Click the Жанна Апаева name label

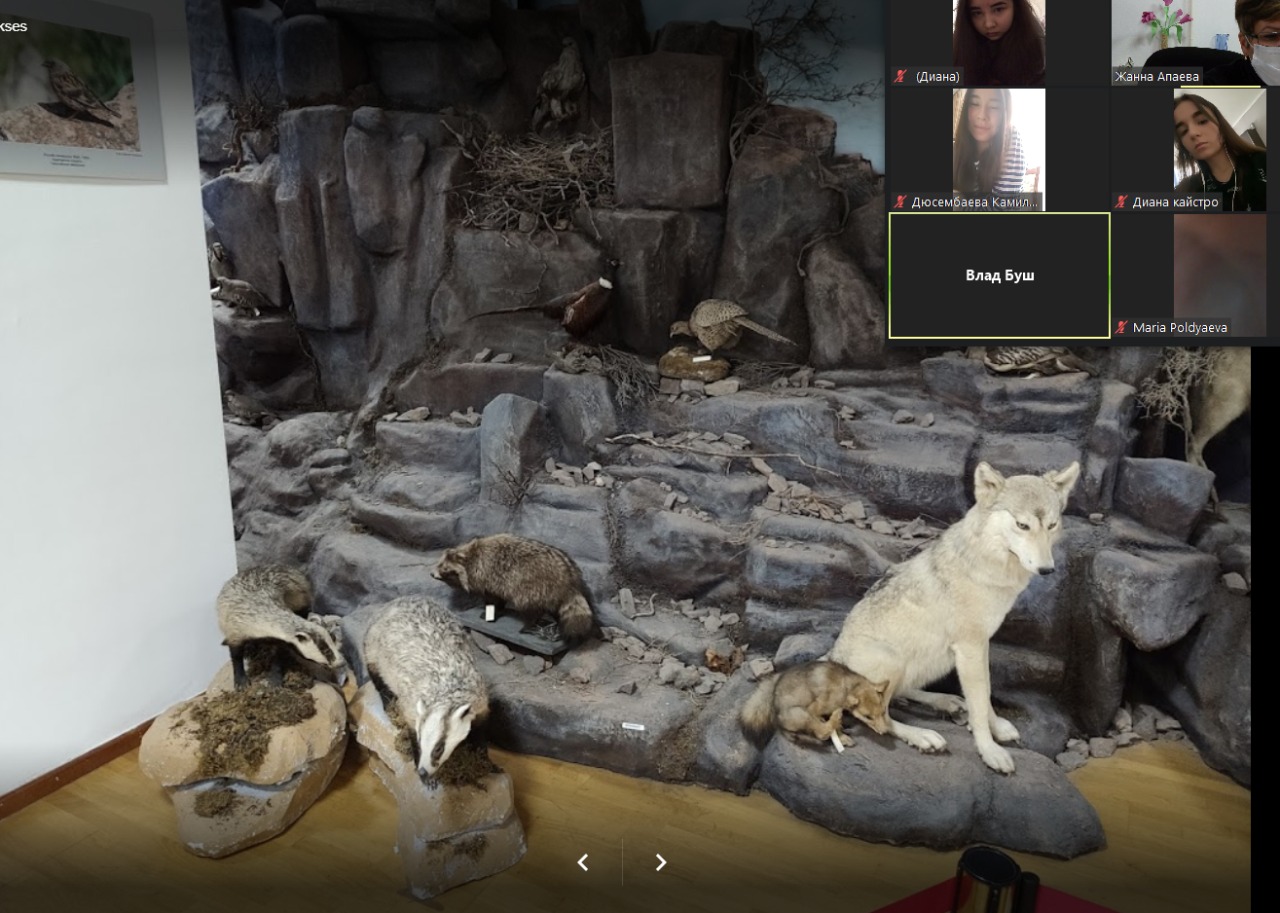pyautogui.click(x=1157, y=76)
